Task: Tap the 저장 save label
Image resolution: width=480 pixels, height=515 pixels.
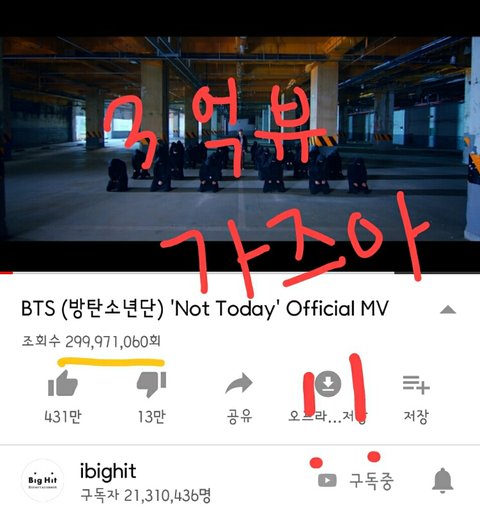Action: pyautogui.click(x=416, y=416)
